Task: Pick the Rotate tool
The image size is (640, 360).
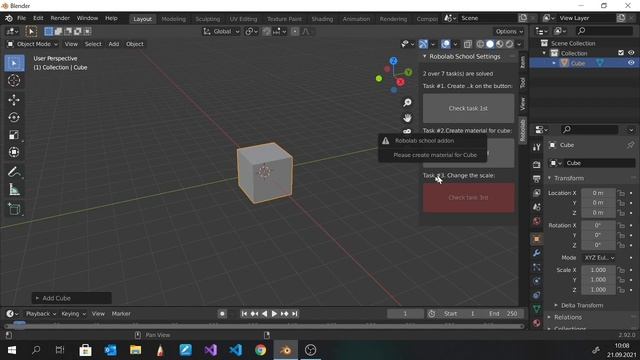Action: 14,118
